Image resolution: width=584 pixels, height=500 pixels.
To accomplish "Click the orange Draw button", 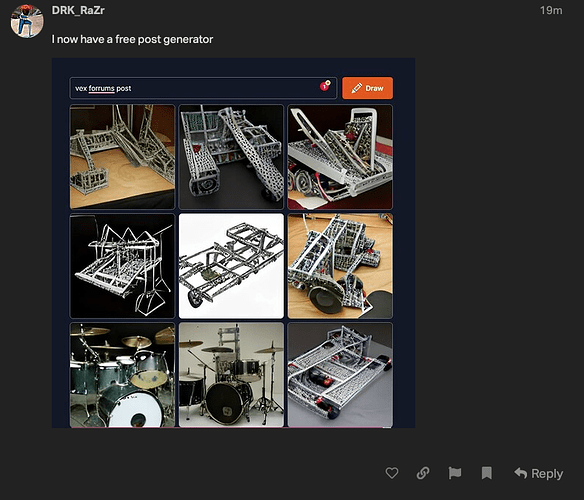I will tap(367, 88).
